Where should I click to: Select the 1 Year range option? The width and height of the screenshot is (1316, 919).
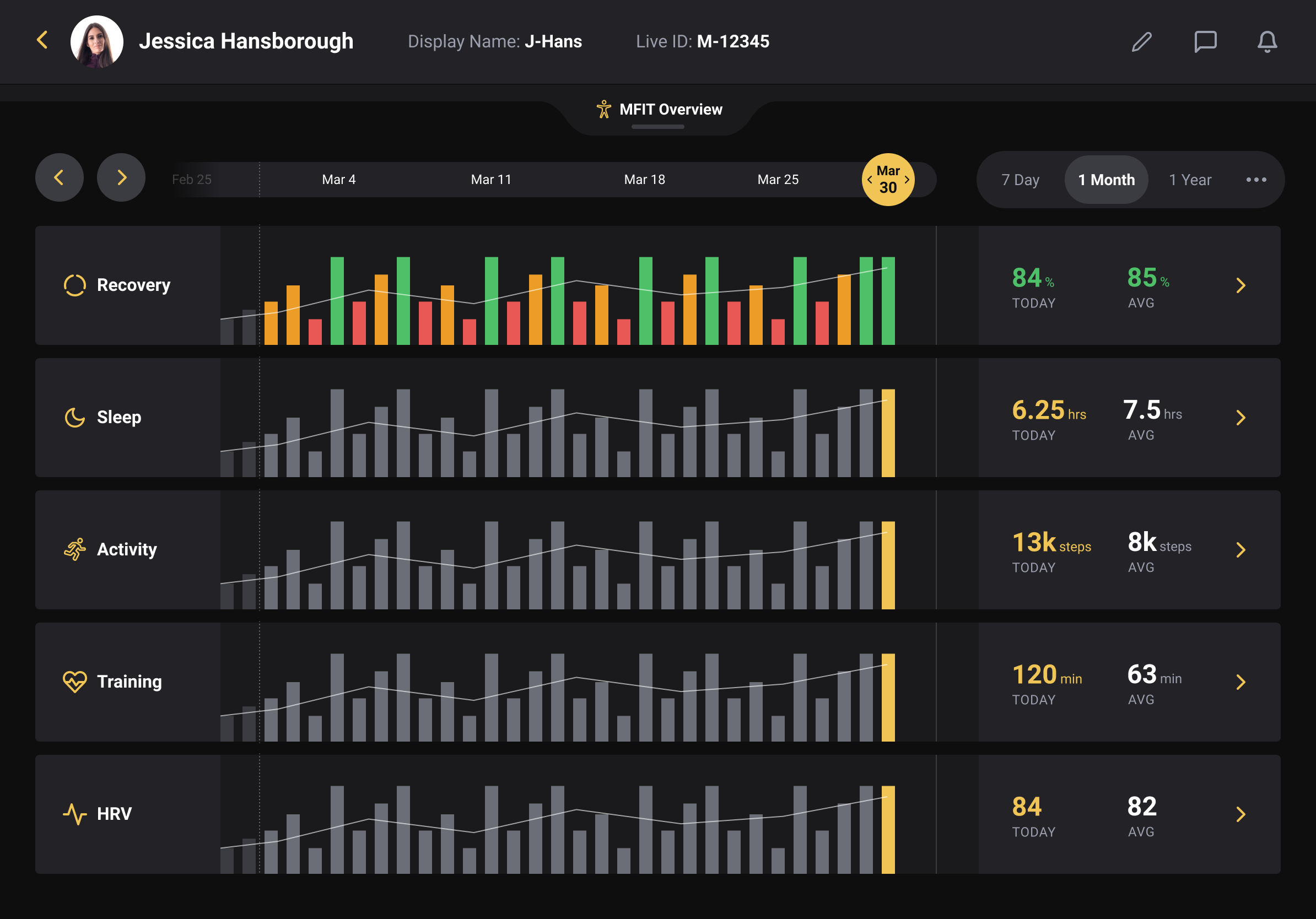tap(1190, 180)
